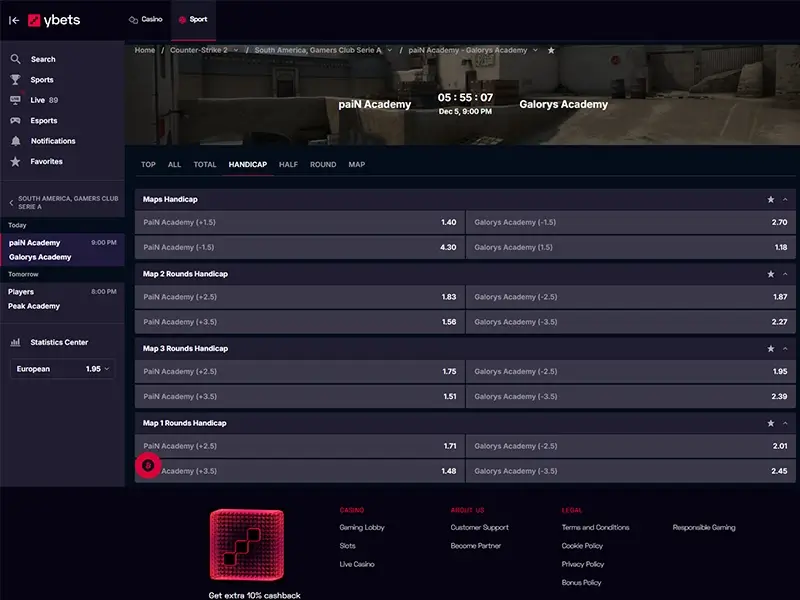Click the Home breadcrumb link
The height and width of the screenshot is (600, 800).
(x=145, y=50)
